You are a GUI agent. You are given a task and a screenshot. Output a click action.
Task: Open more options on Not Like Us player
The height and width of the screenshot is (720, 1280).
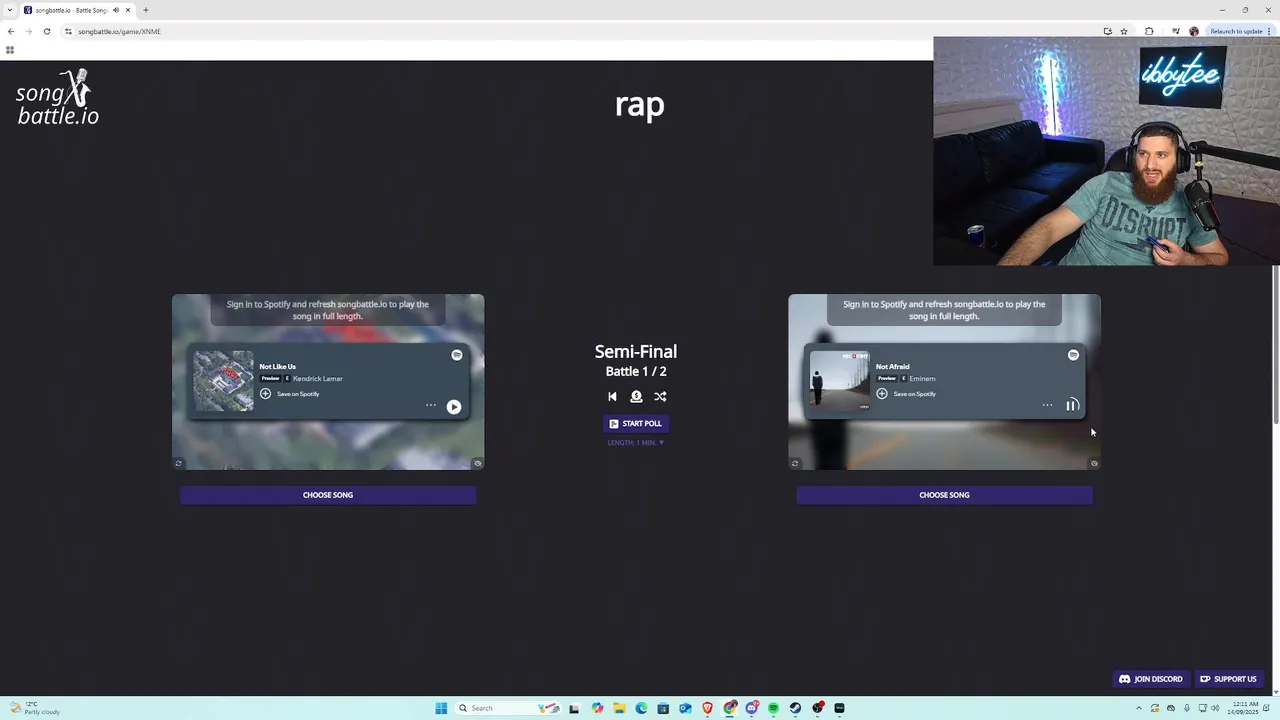click(431, 405)
